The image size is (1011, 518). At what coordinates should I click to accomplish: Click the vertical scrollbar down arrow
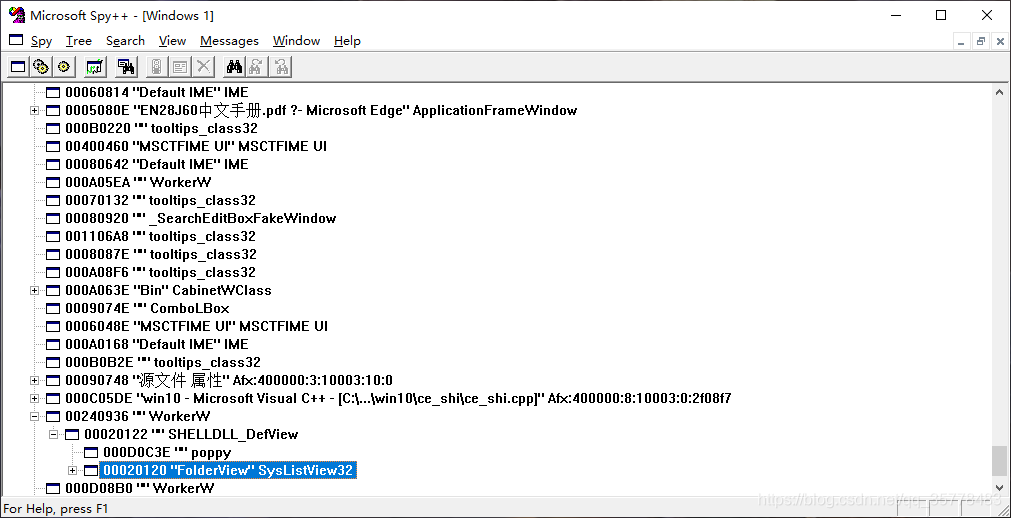pos(1000,487)
